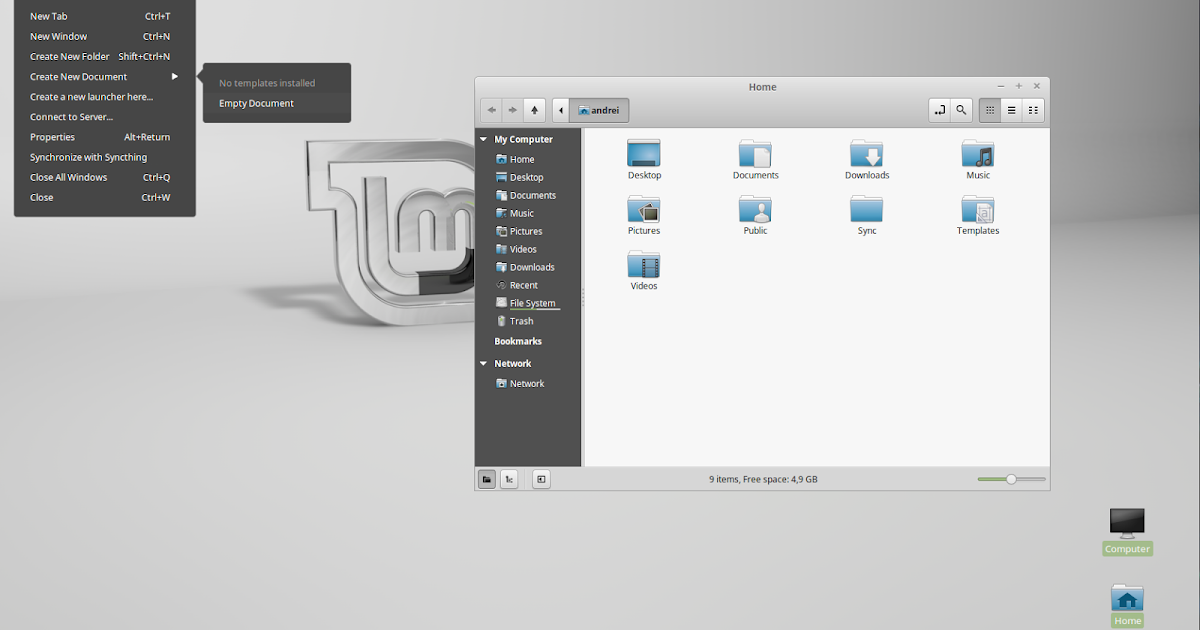This screenshot has width=1200, height=630.
Task: Select the Bookmarks heading in the sidebar
Action: pos(518,342)
